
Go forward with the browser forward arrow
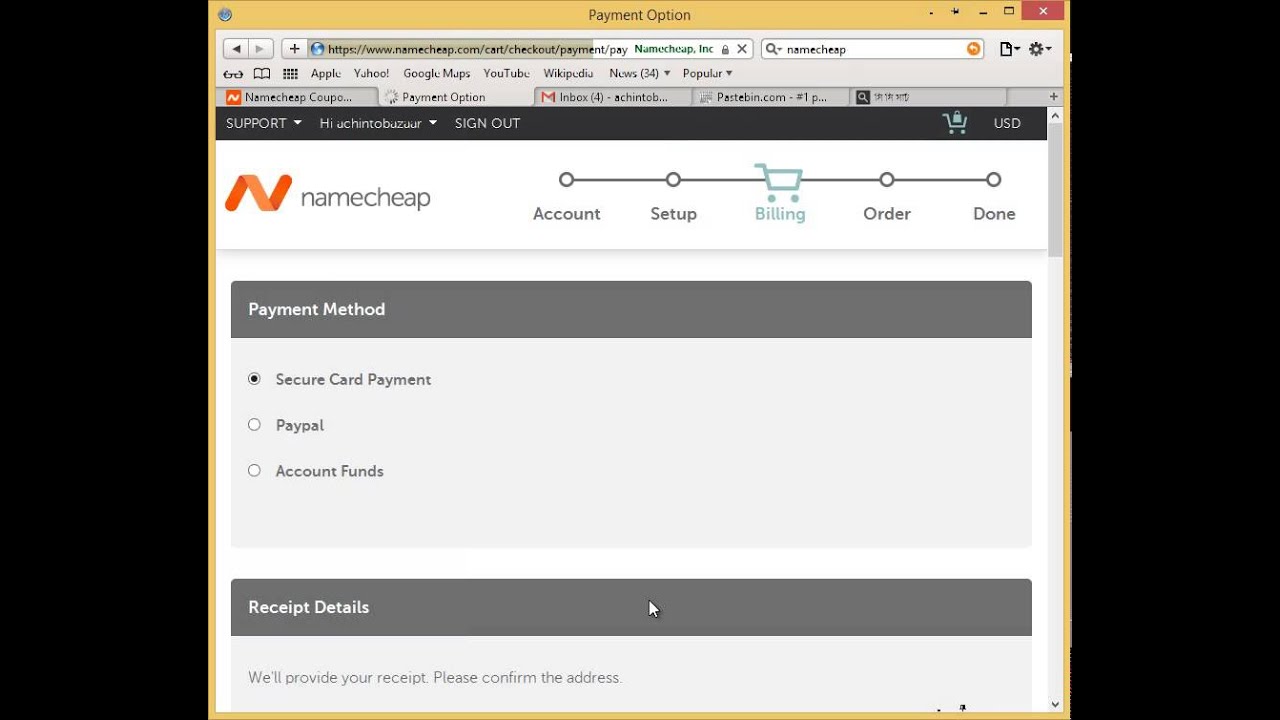pos(260,49)
